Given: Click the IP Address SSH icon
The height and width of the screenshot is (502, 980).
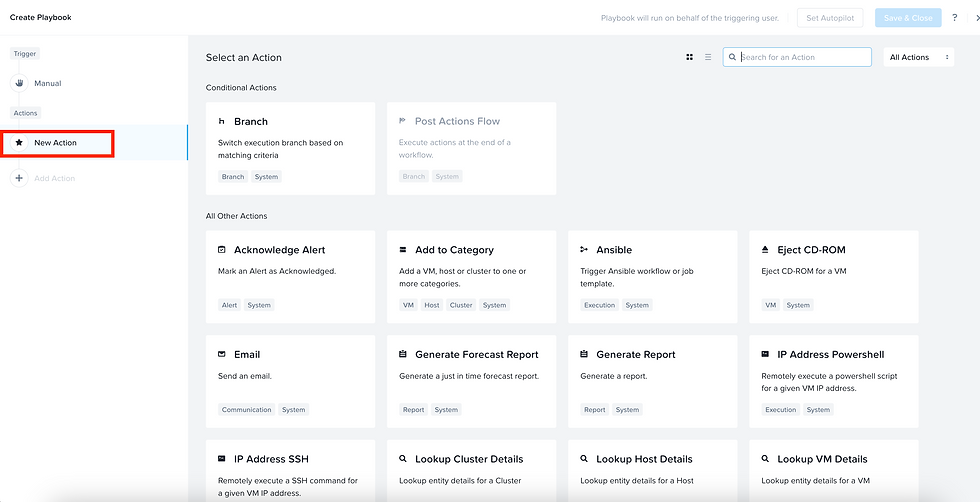Looking at the screenshot, I should pyautogui.click(x=221, y=458).
